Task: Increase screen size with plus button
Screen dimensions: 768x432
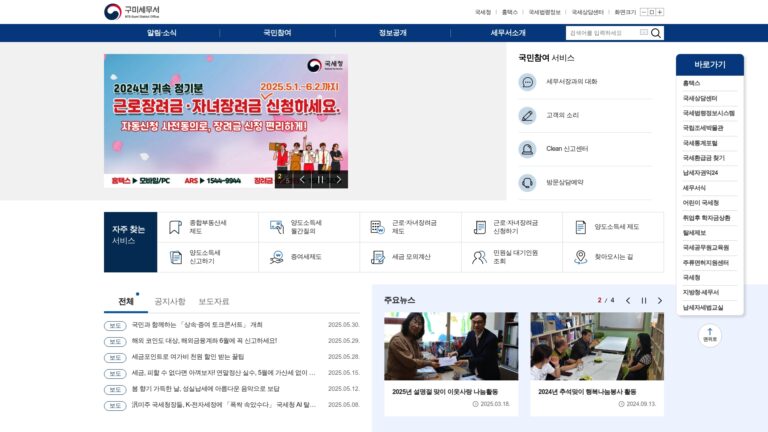Action: 660,12
